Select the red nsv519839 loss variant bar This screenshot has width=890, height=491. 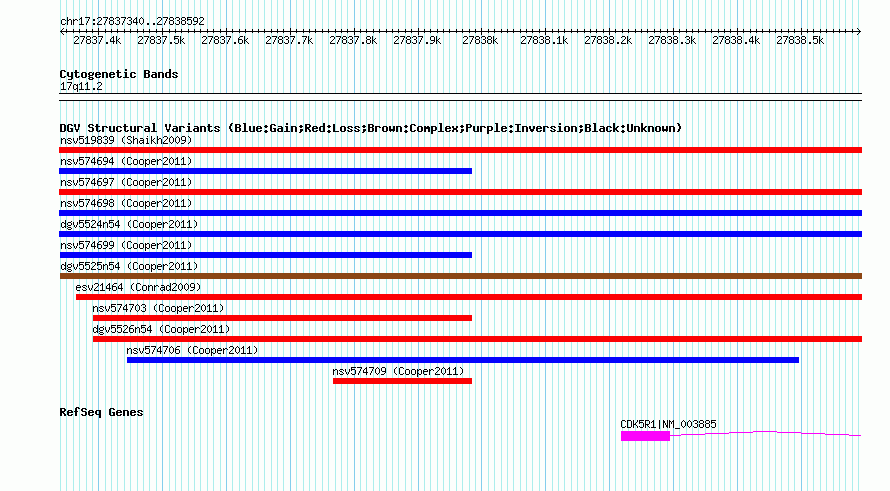460,150
